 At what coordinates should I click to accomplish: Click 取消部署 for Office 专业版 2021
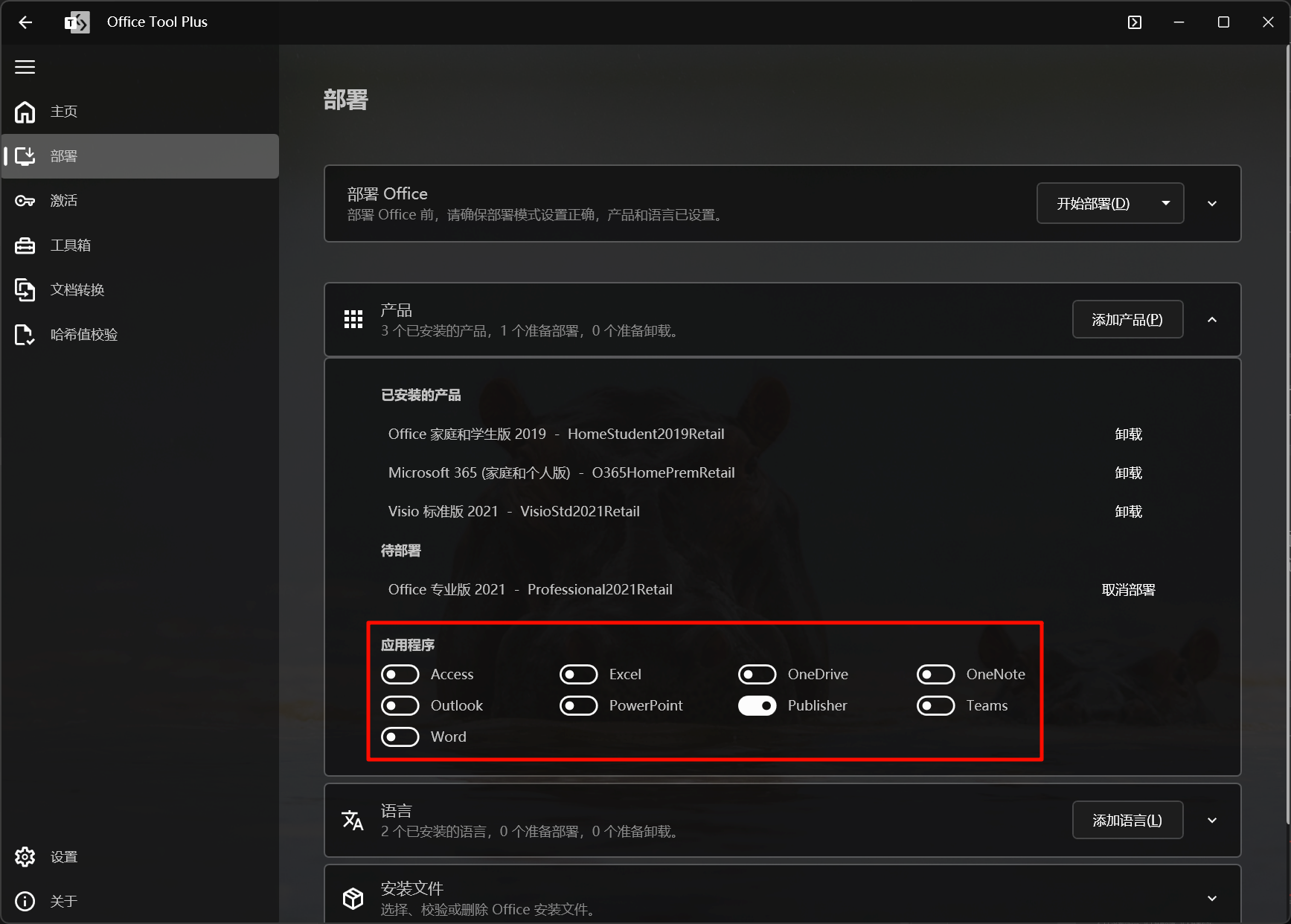(x=1128, y=590)
